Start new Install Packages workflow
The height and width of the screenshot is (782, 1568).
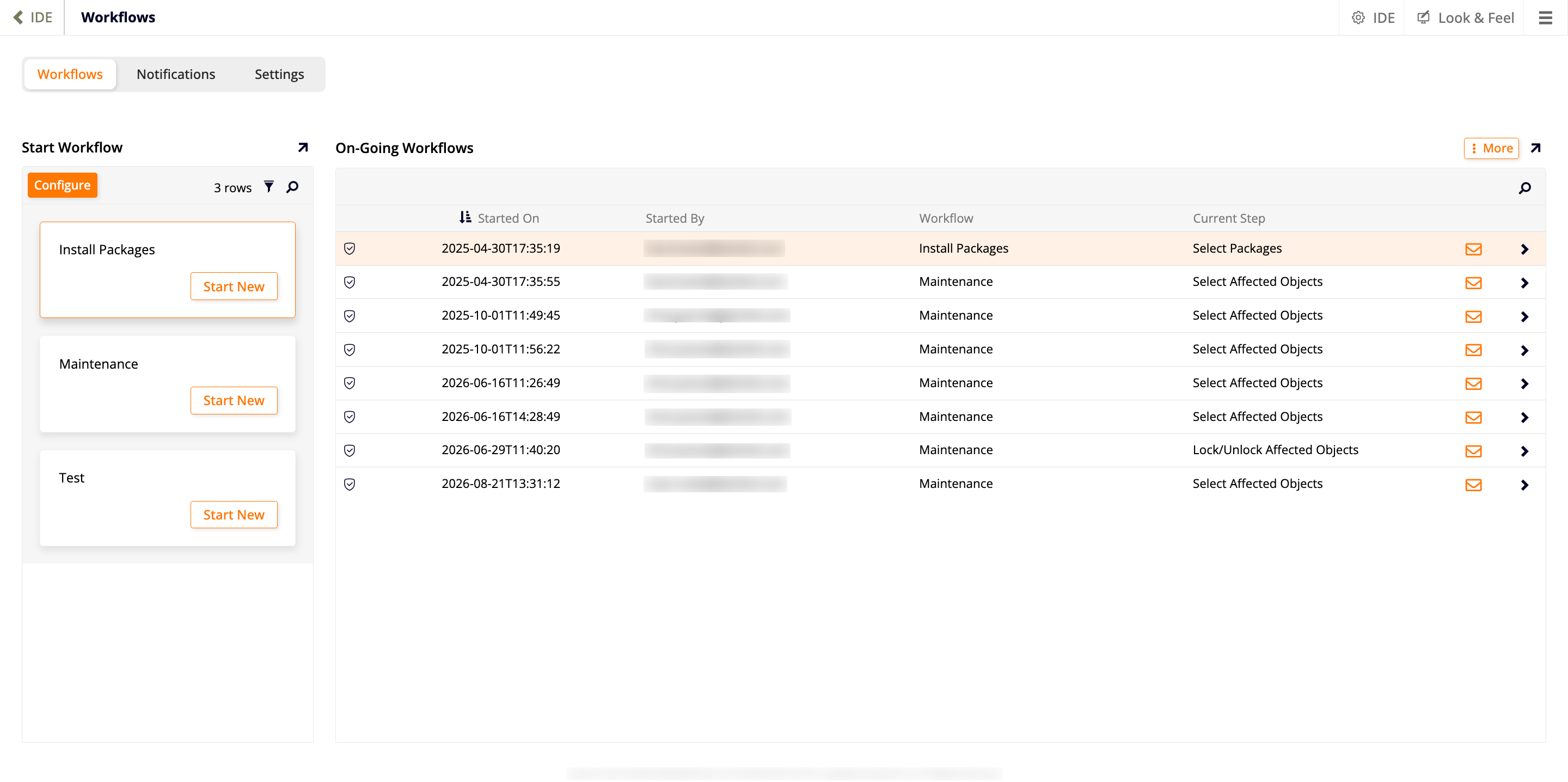click(x=234, y=286)
